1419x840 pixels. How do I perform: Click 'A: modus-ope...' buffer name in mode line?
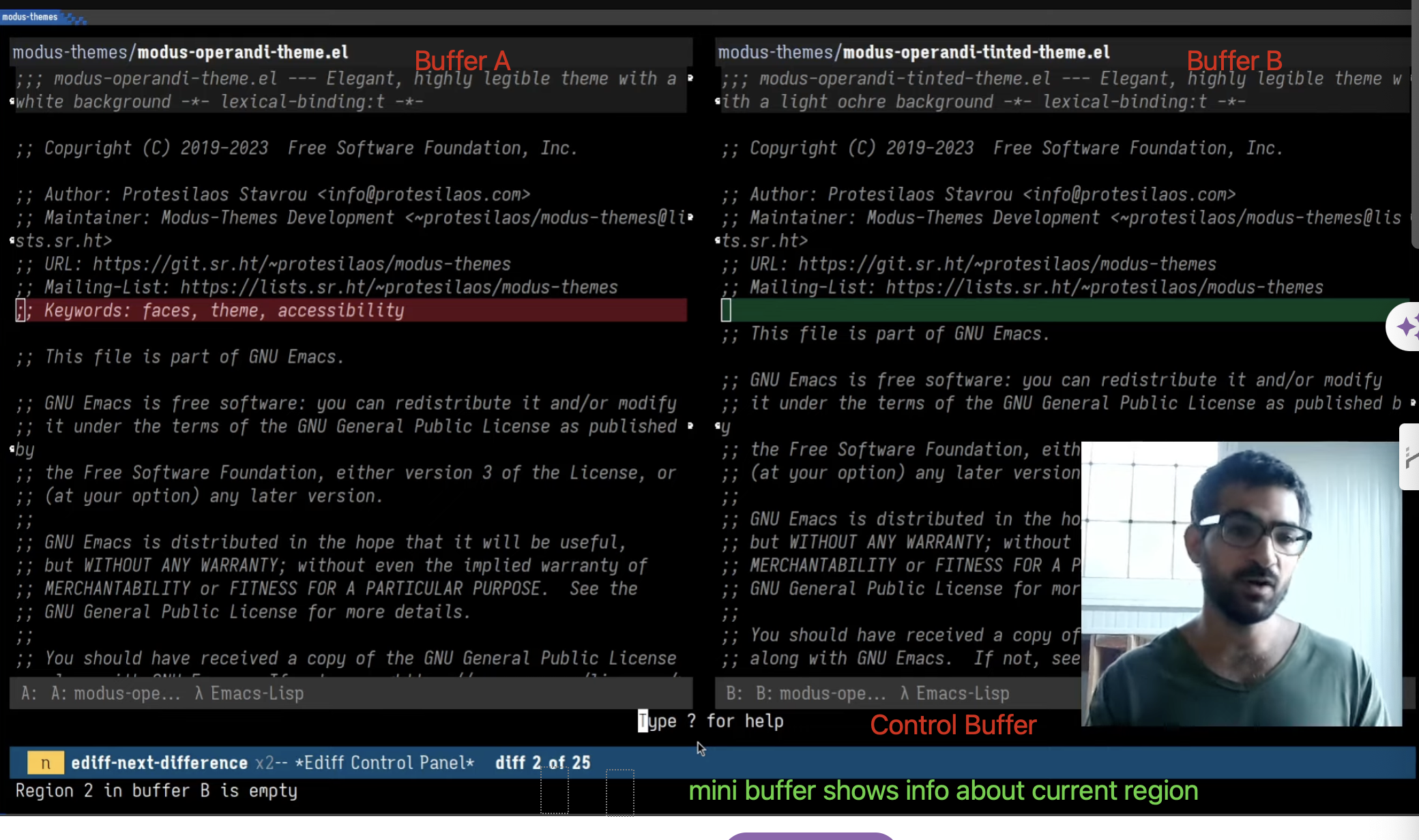[x=116, y=693]
